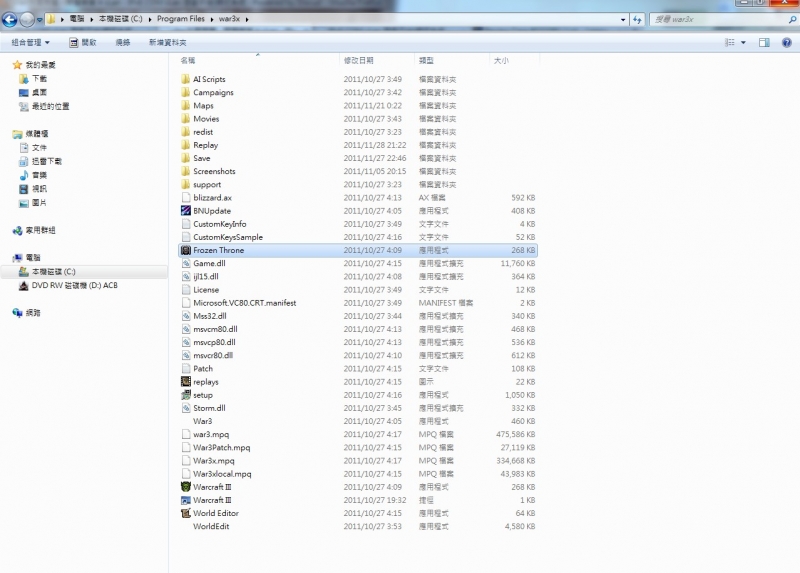The height and width of the screenshot is (573, 800).
Task: Open the view options dropdown arrow
Action: [743, 42]
